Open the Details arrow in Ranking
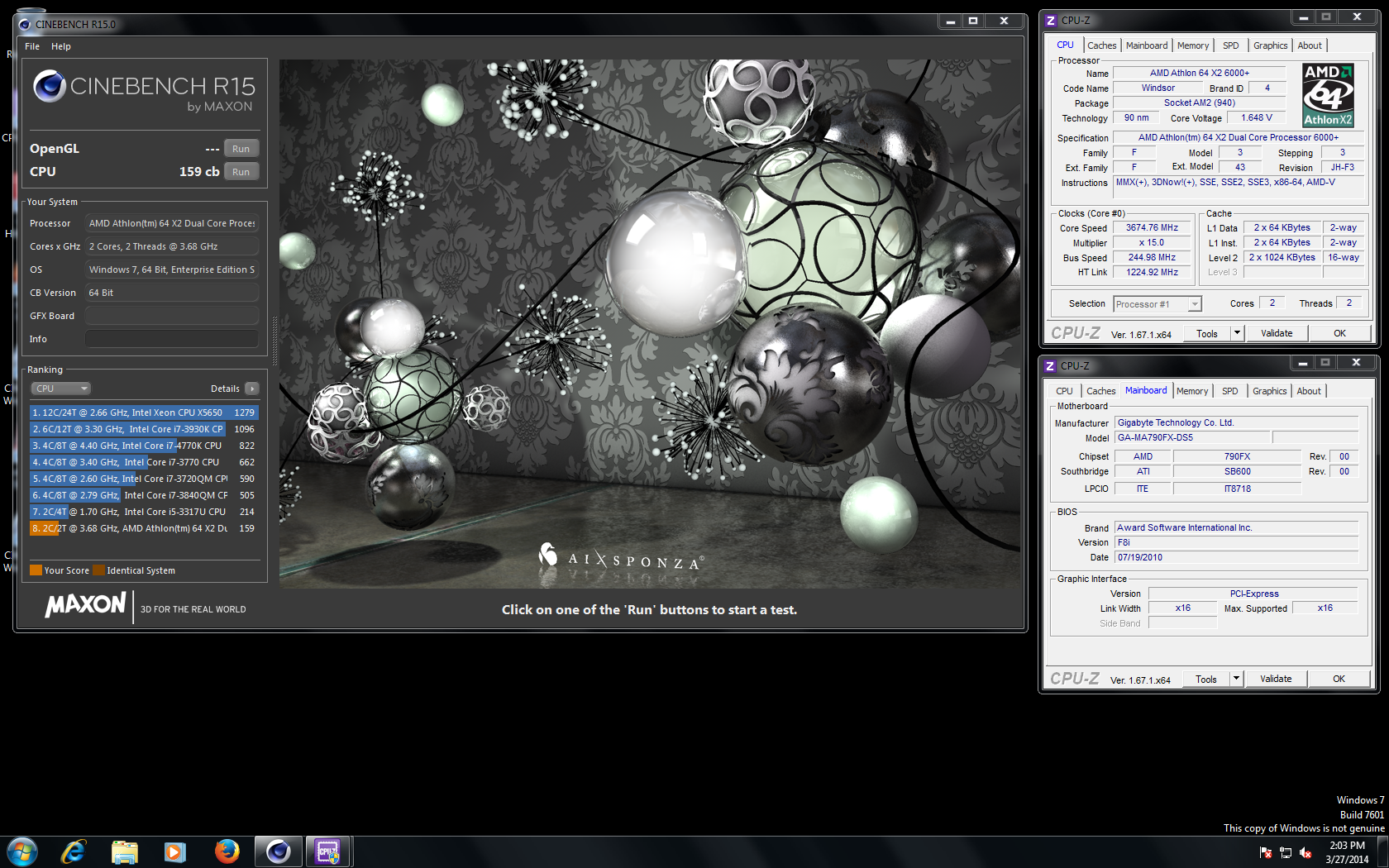1389x868 pixels. [252, 389]
